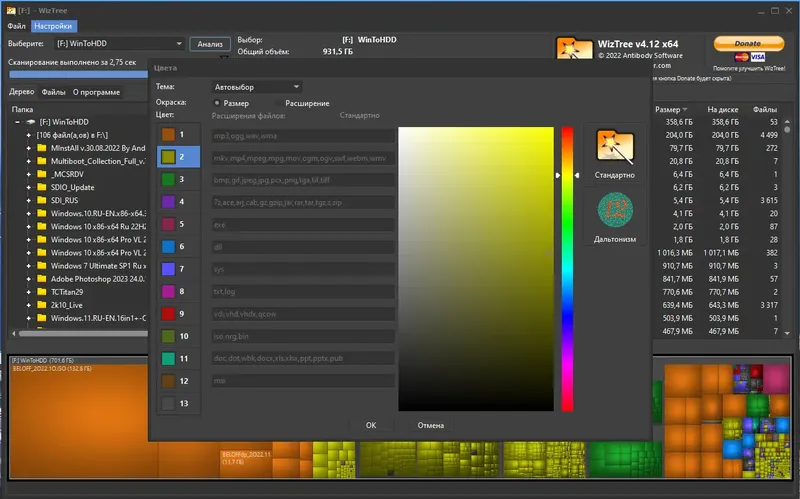The image size is (800, 499).
Task: Click the WizTree logo icon in the header
Action: click(x=574, y=48)
